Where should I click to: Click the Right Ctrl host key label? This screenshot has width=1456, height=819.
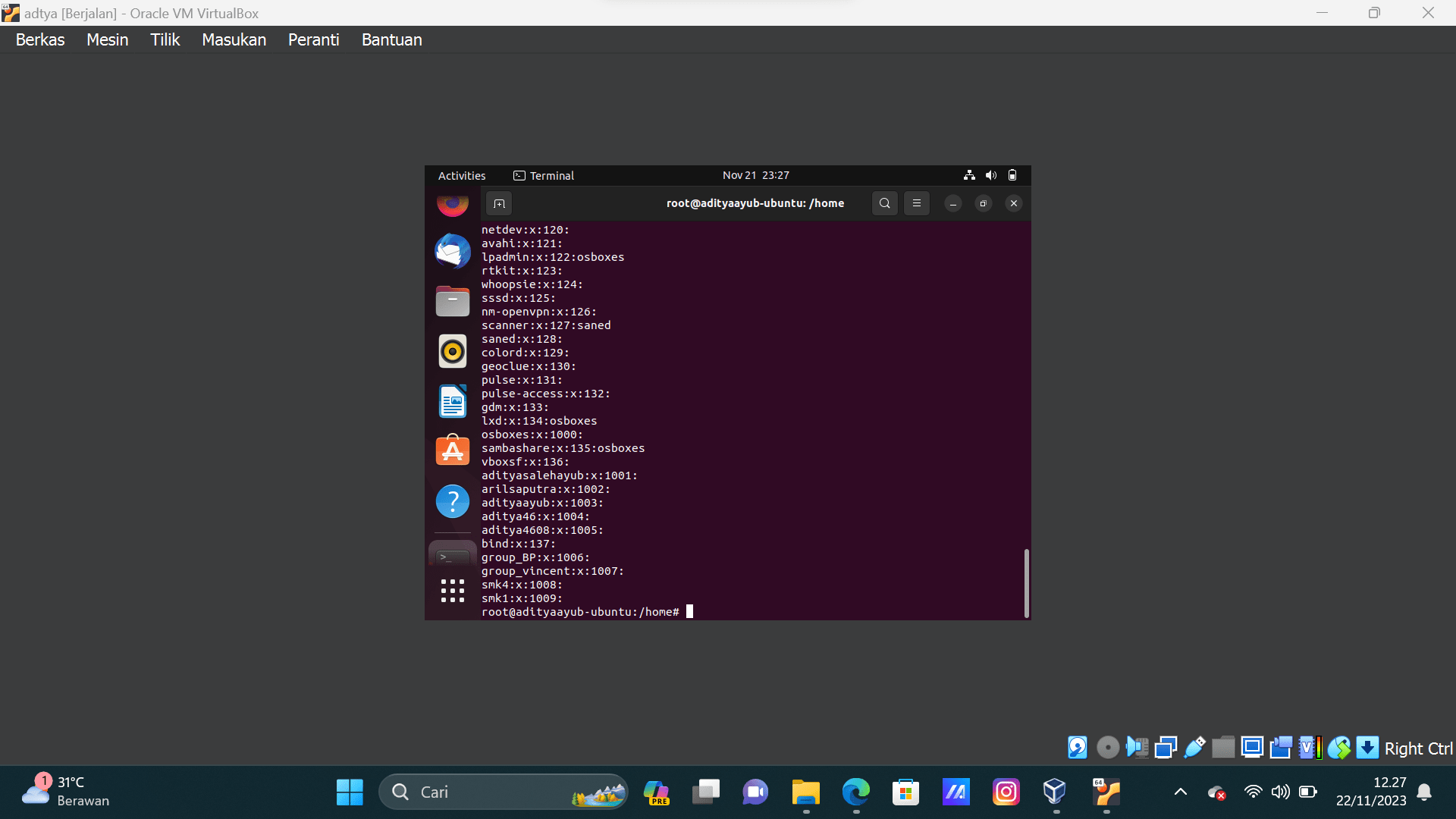(x=1418, y=748)
